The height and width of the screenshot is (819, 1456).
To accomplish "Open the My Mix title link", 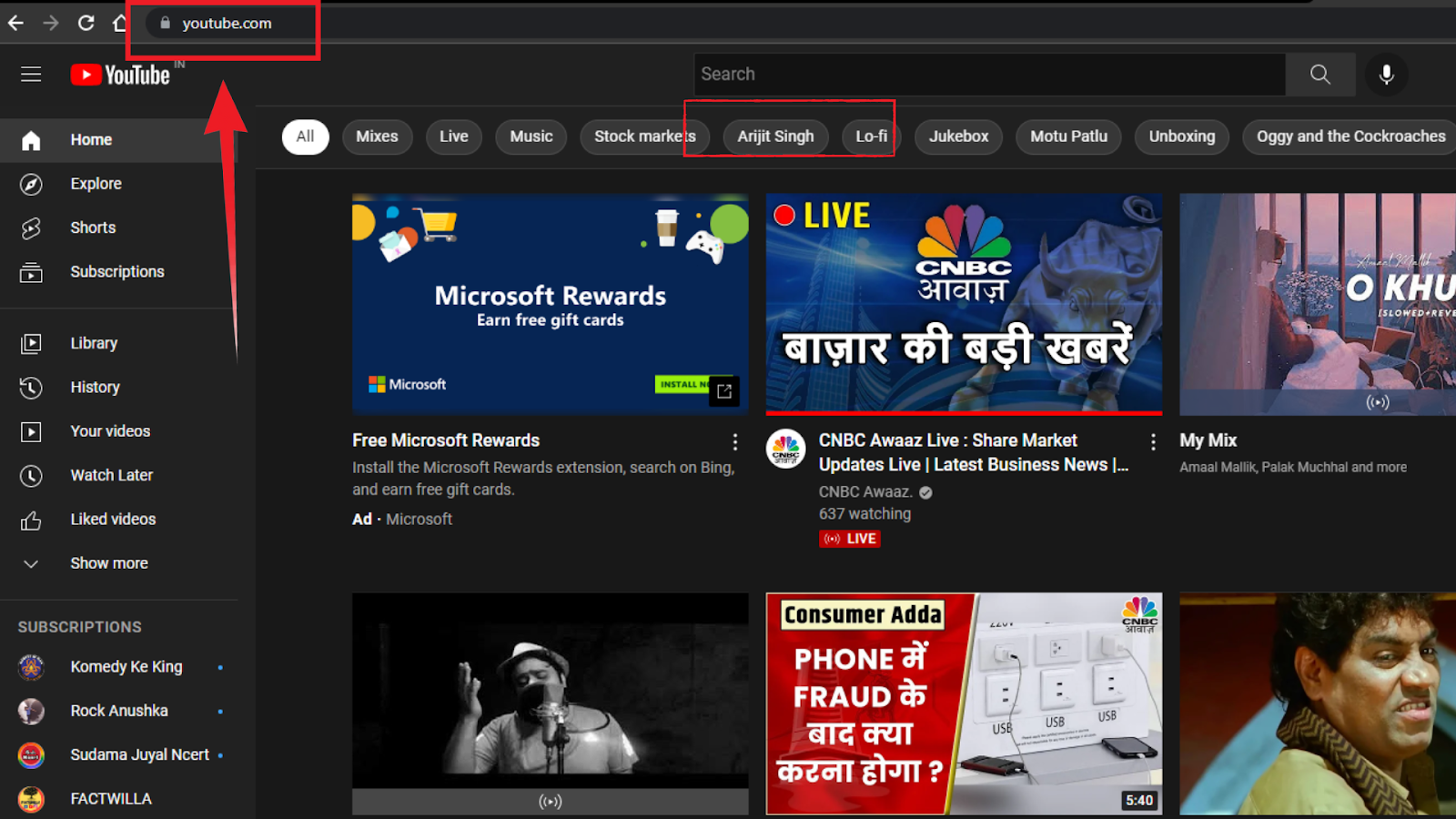I will point(1208,440).
